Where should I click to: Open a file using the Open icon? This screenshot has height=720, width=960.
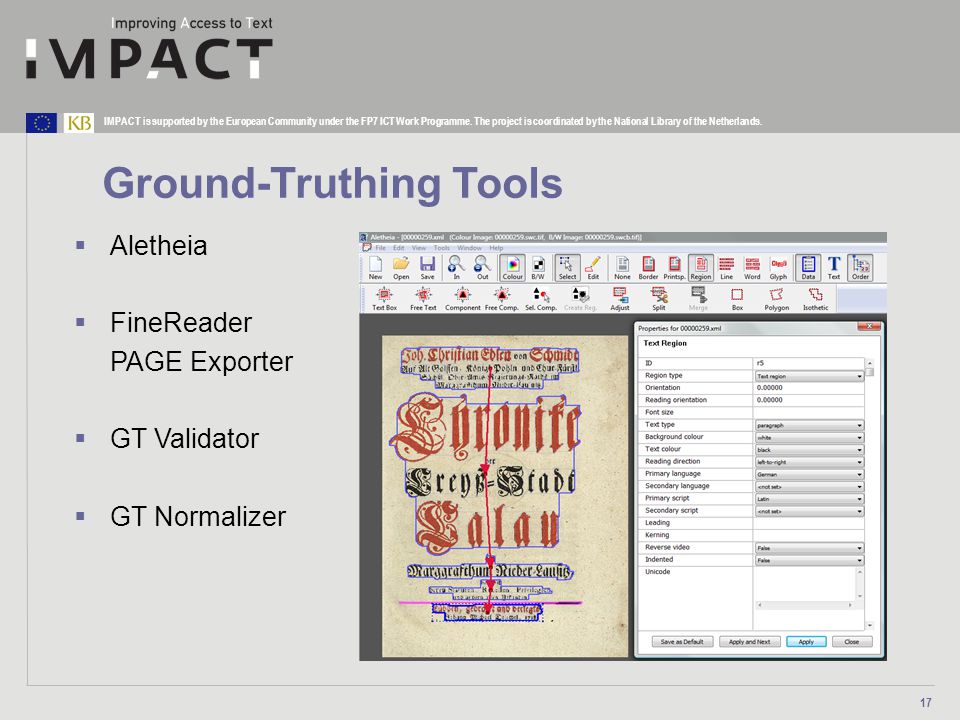(x=401, y=268)
